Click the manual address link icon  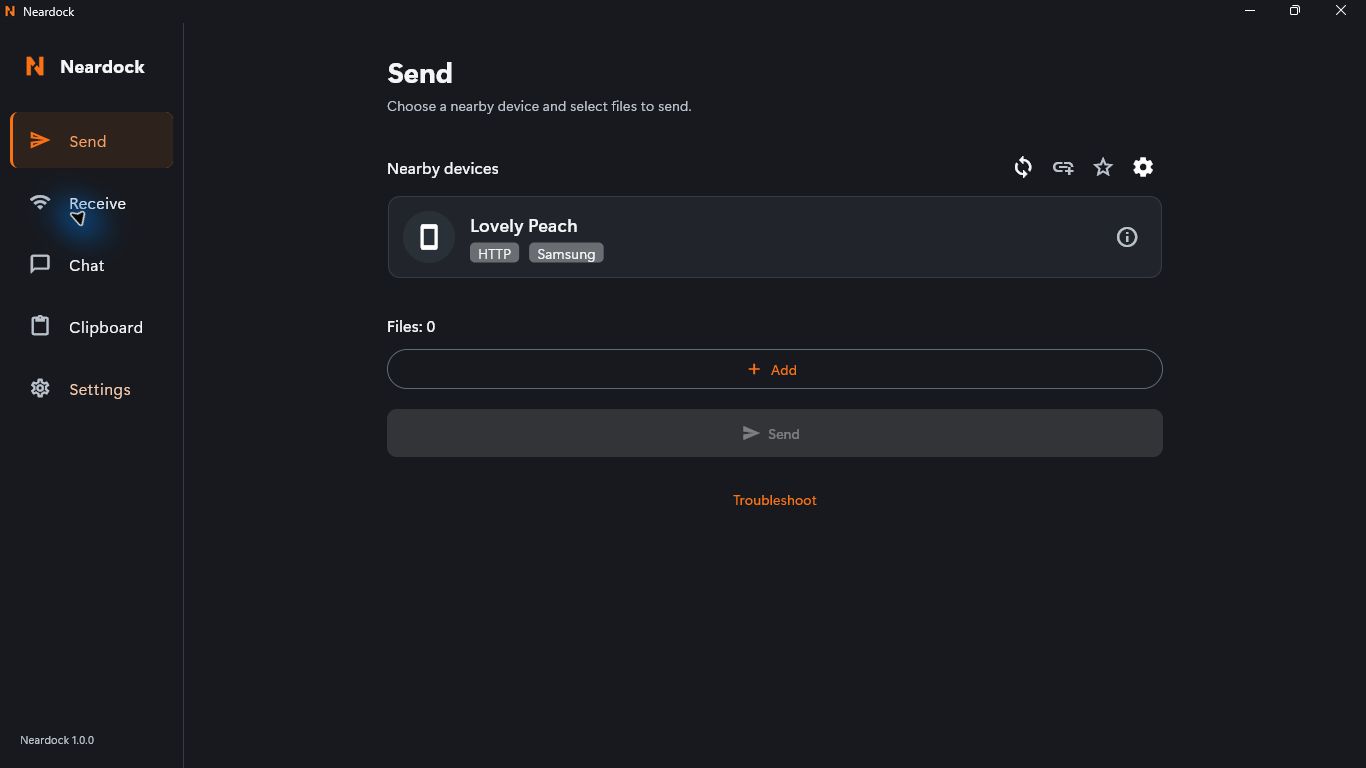[1063, 167]
